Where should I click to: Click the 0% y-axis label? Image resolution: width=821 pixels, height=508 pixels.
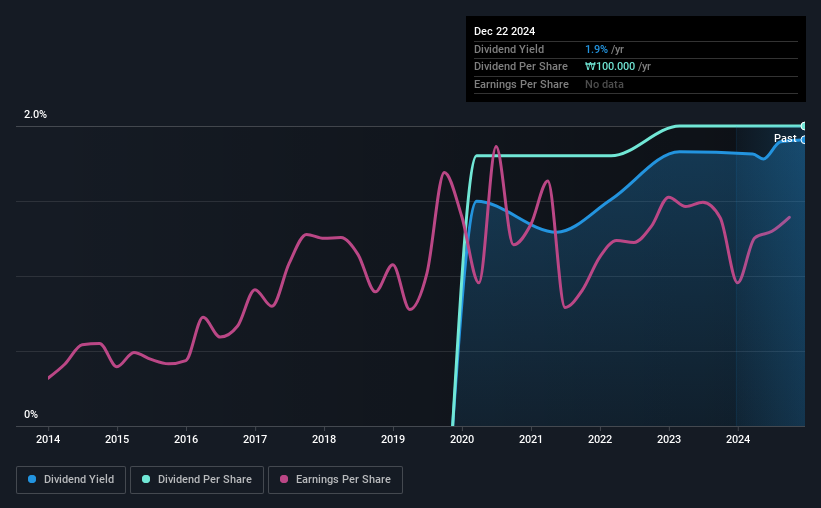click(31, 414)
